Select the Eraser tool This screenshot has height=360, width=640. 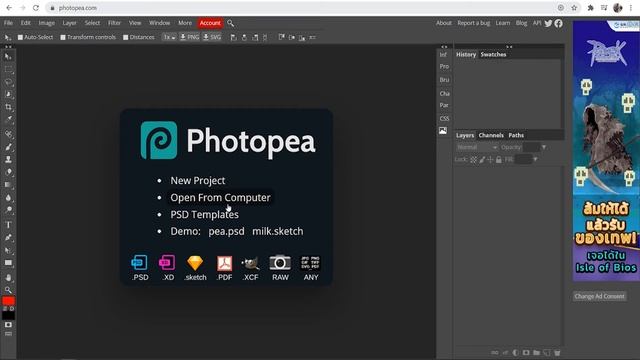8,172
